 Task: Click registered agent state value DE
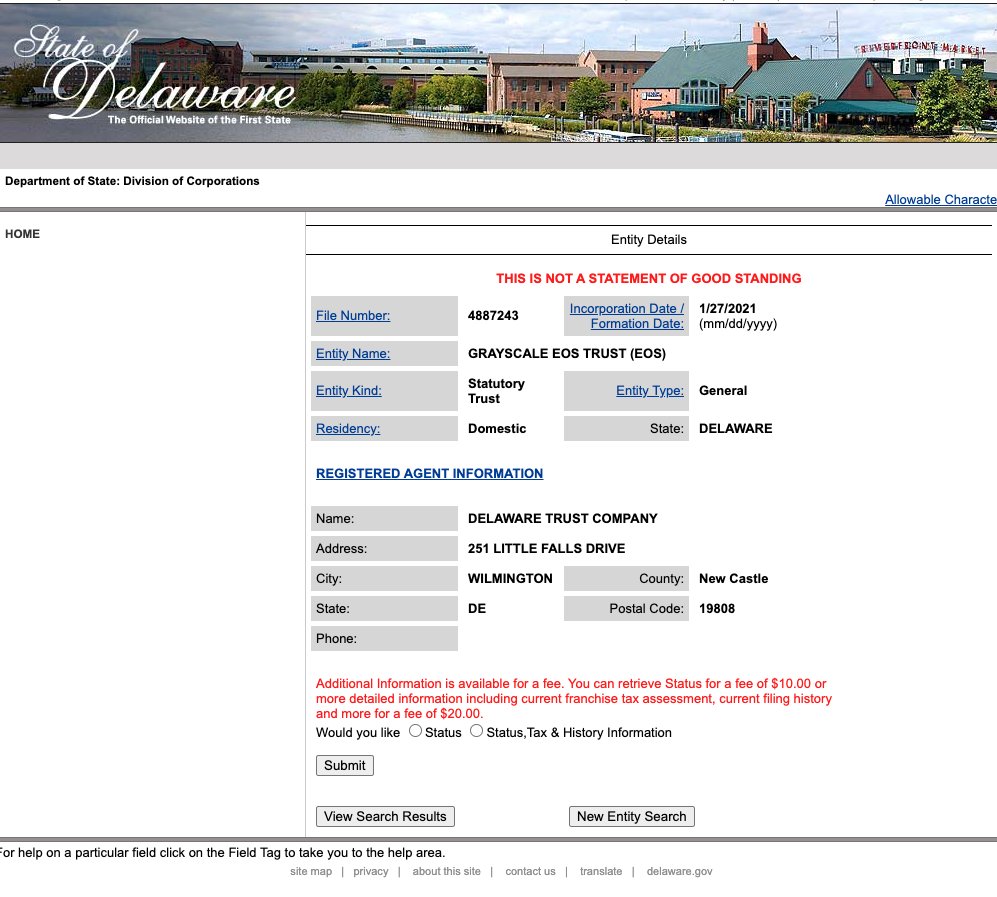coord(477,608)
